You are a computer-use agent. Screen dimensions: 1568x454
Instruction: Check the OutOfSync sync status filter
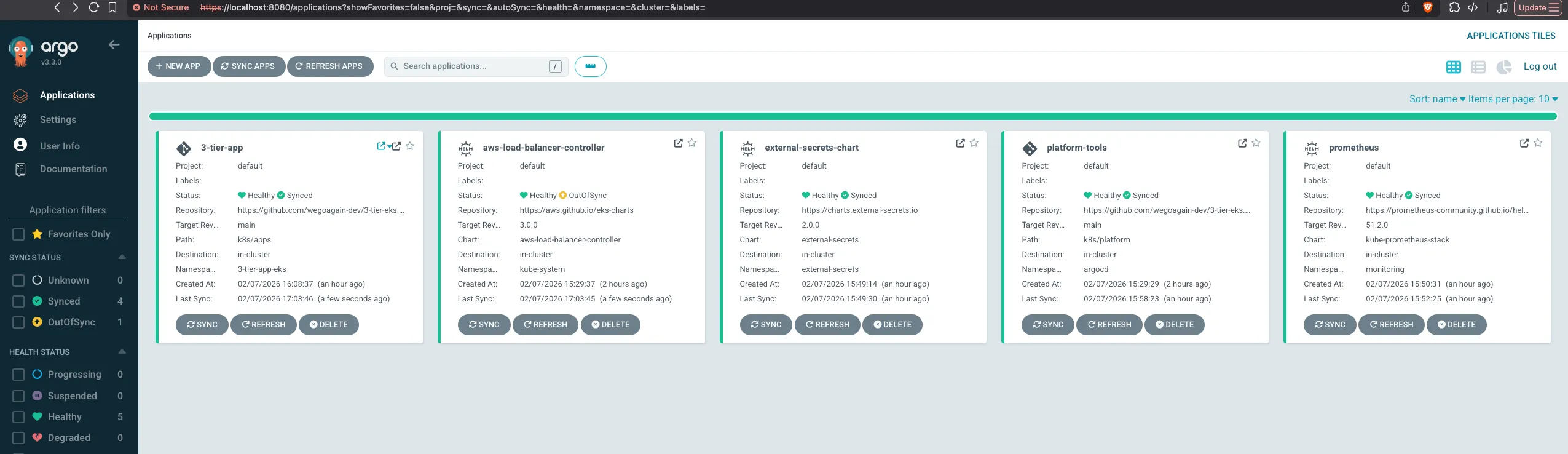point(18,322)
